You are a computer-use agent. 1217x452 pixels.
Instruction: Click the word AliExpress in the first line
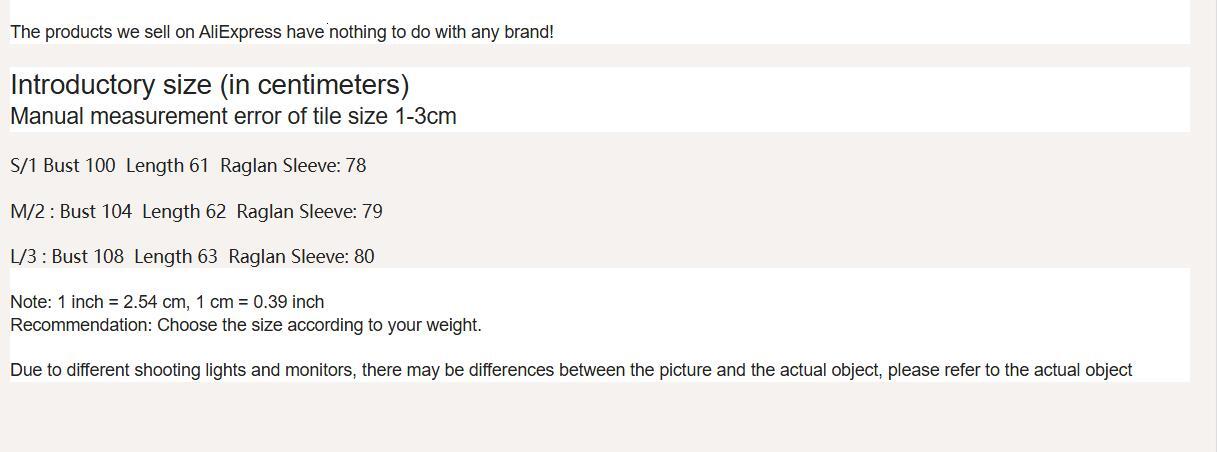point(240,32)
